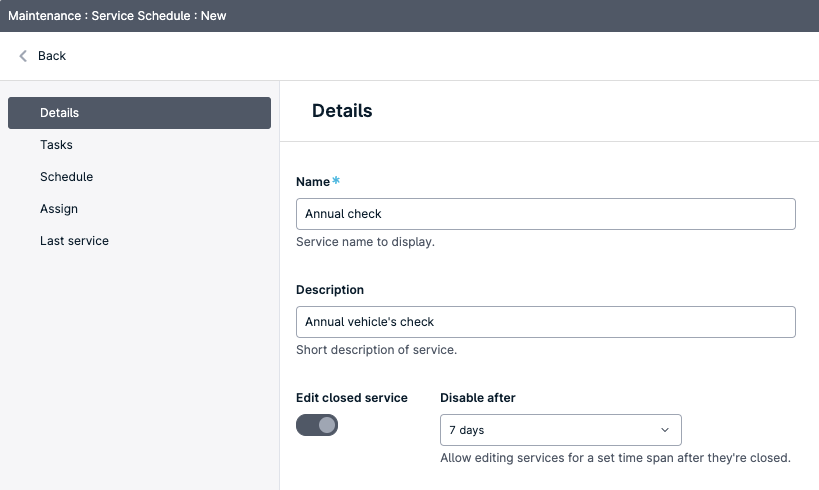819x490 pixels.
Task: Click the 'Description' field label
Action: (x=330, y=290)
